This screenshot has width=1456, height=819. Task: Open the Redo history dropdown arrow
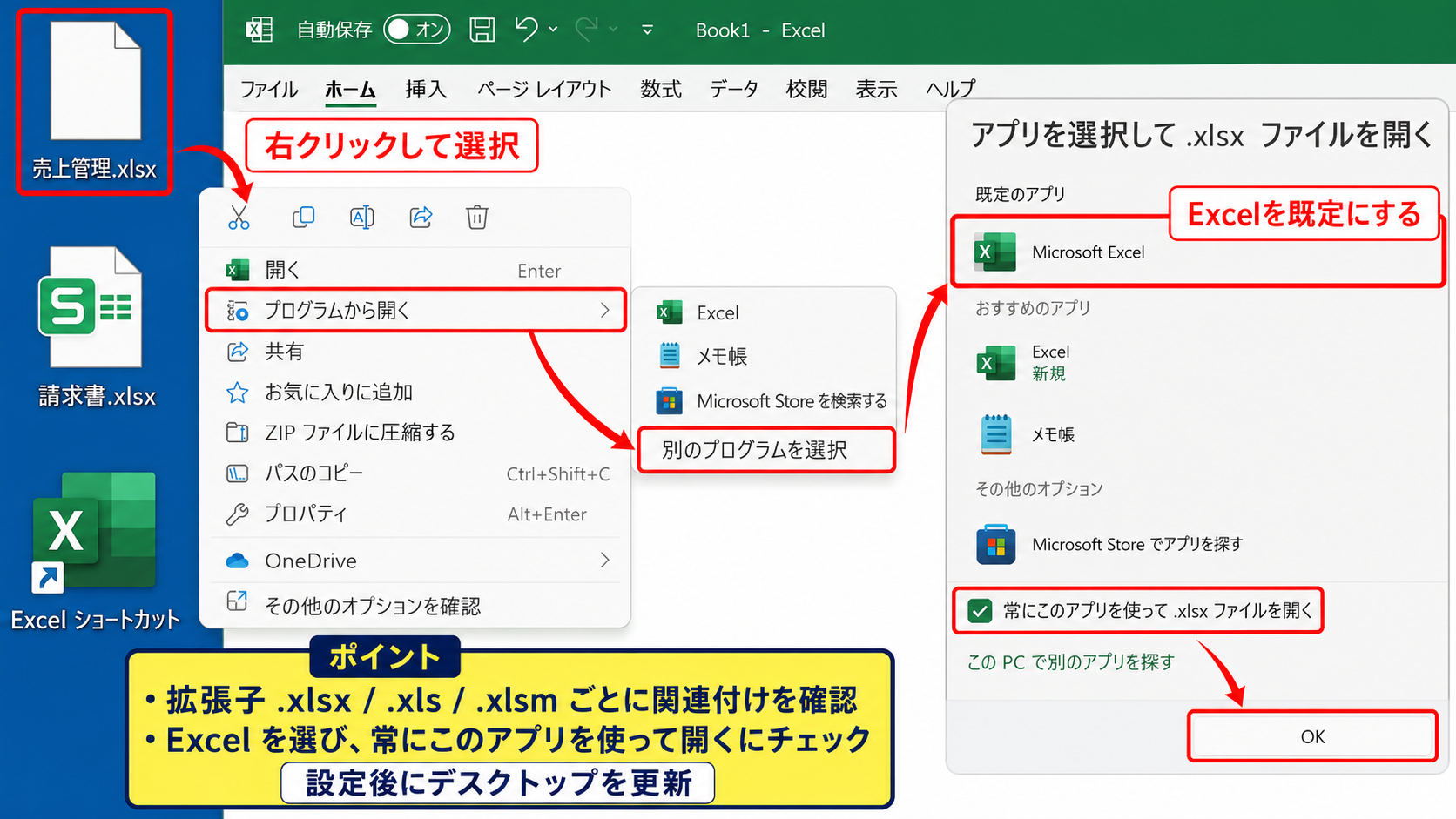pyautogui.click(x=613, y=30)
